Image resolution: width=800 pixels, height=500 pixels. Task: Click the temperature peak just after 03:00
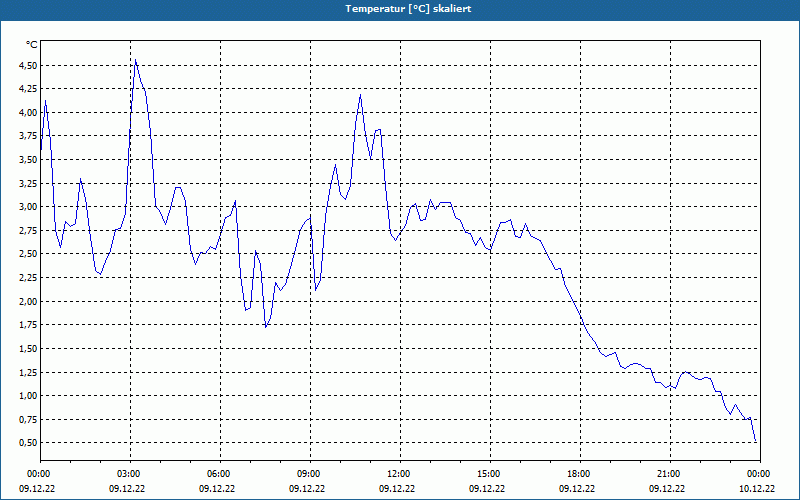coord(135,60)
